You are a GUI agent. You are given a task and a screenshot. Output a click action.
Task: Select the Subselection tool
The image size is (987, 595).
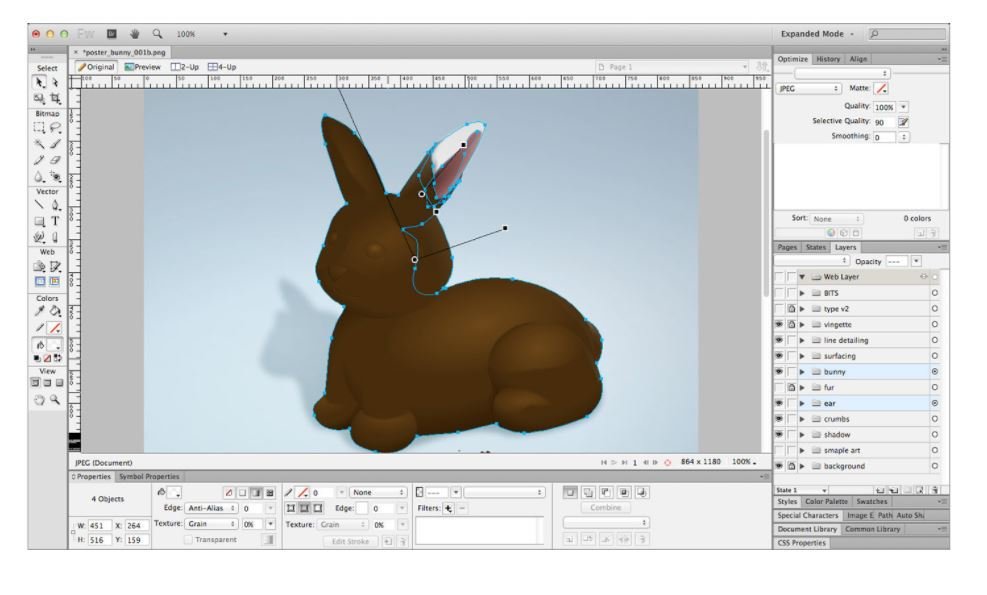(55, 82)
